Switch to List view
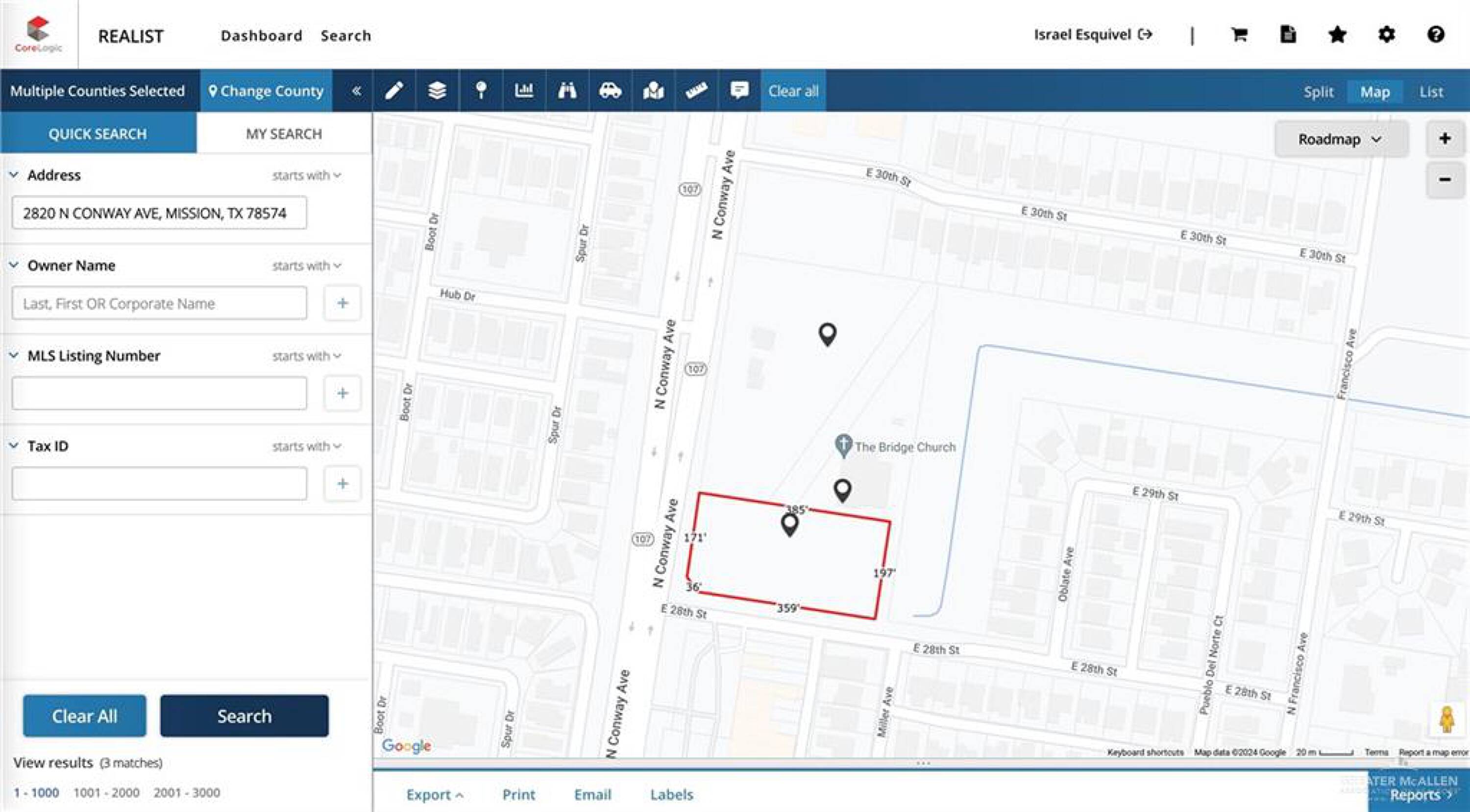Screen dimensions: 1470x812 point(1431,92)
